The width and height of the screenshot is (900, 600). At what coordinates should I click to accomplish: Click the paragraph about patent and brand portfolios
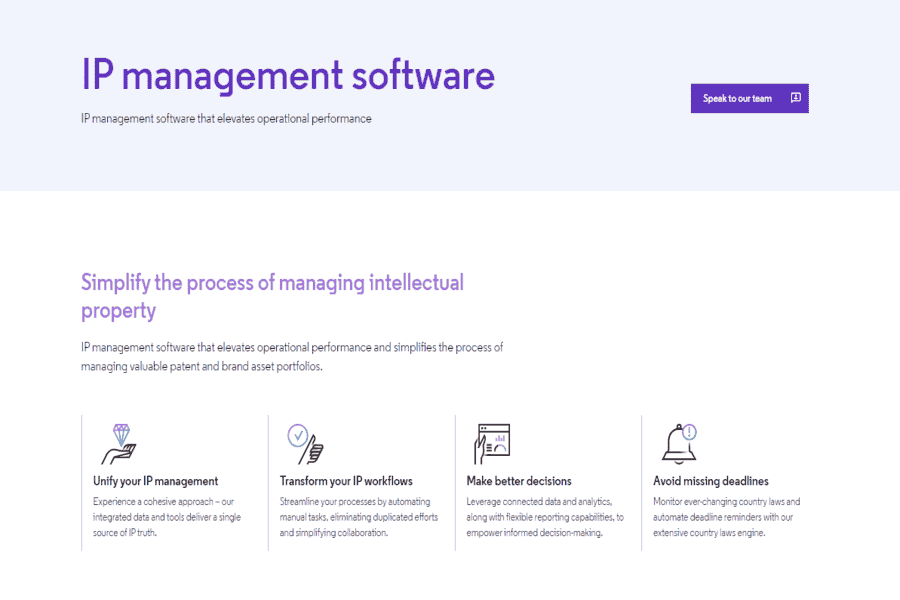coord(292,357)
